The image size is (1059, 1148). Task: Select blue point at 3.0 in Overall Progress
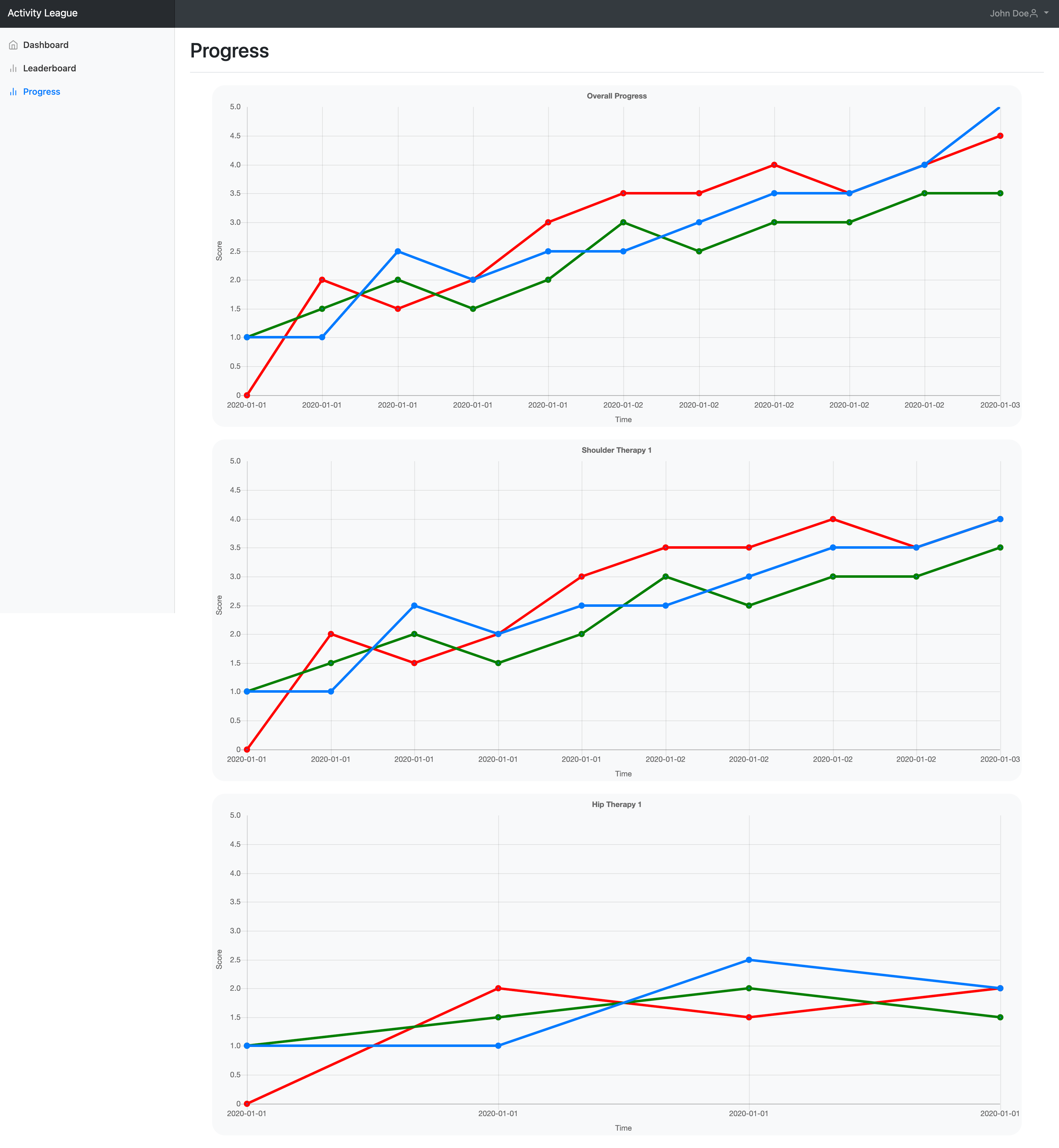[x=699, y=222]
